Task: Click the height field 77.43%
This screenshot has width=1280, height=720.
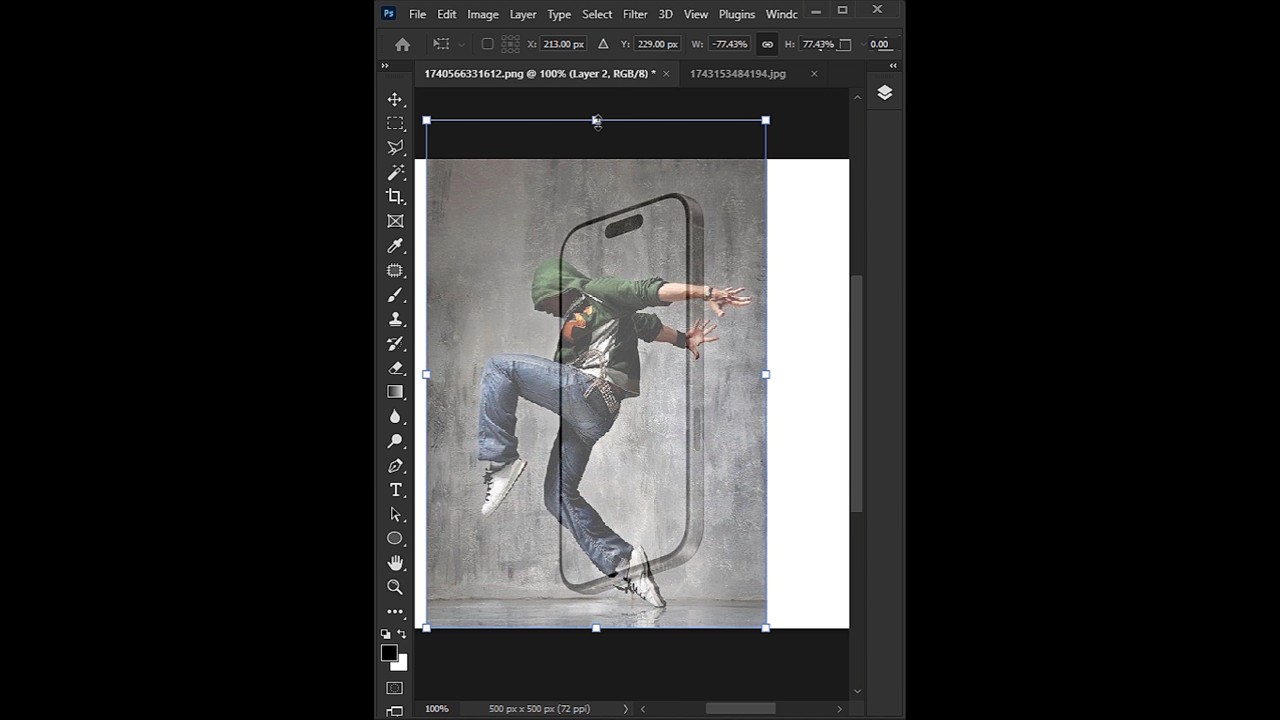Action: (x=817, y=44)
